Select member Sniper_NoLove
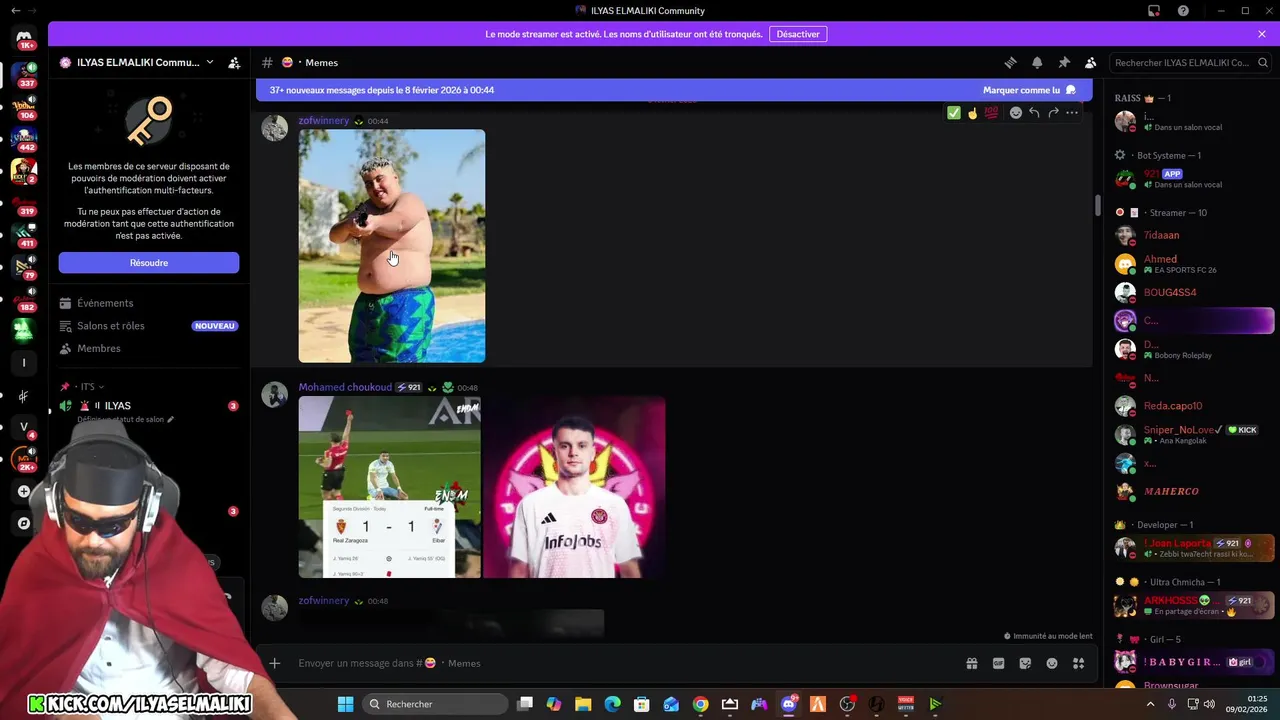1280x720 pixels. (1194, 435)
